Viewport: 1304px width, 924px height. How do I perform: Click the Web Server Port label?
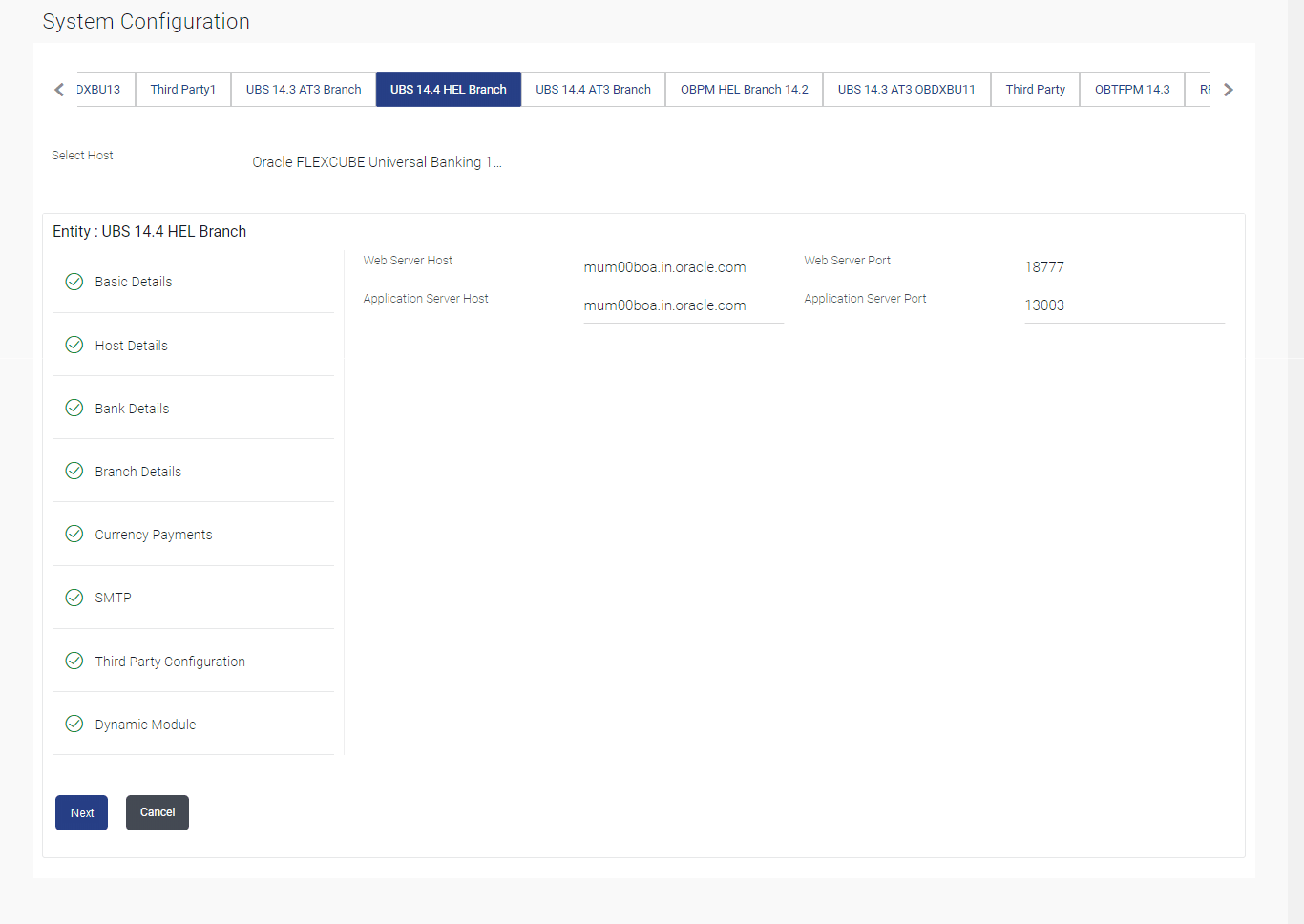(847, 261)
